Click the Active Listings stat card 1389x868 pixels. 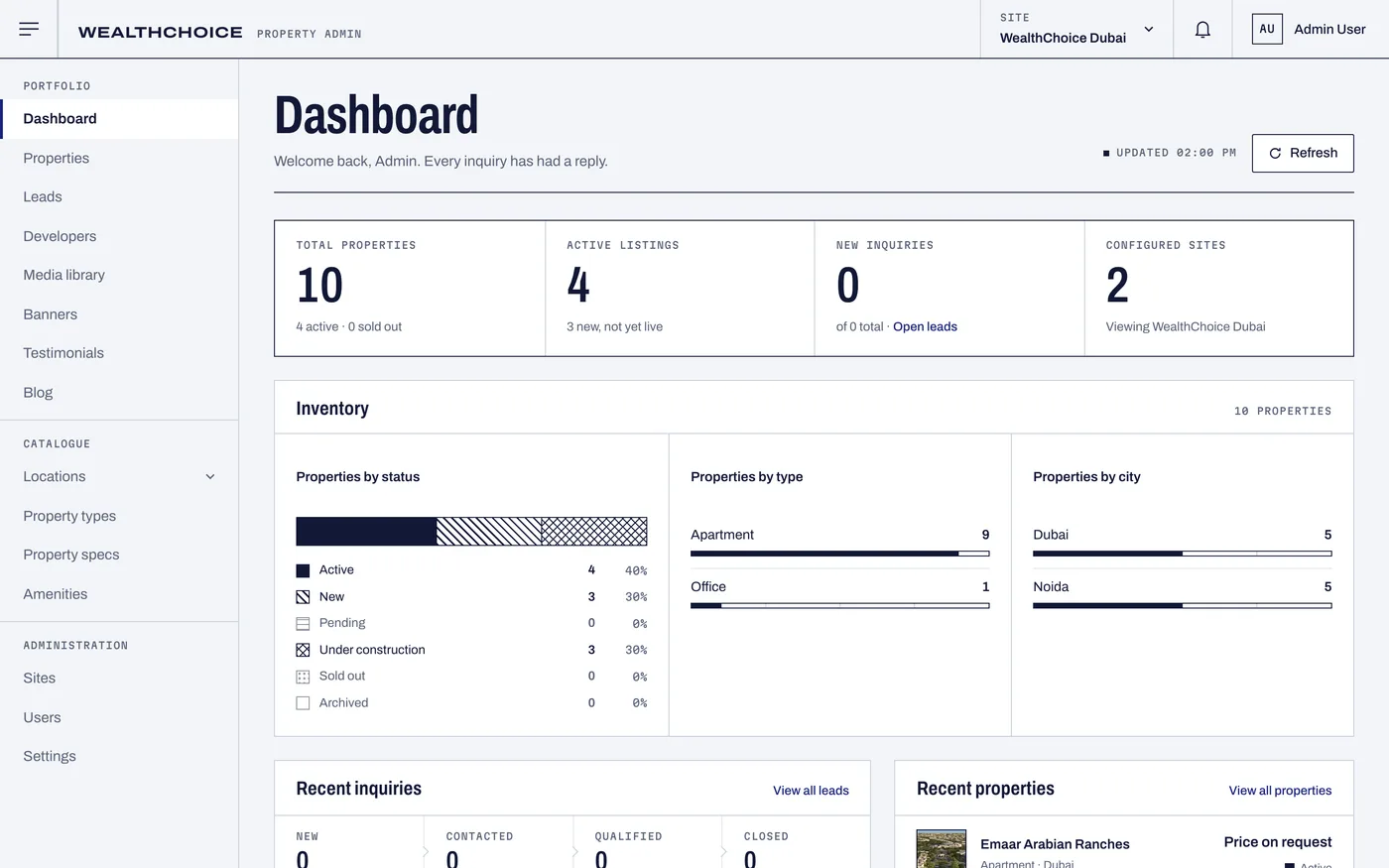click(x=680, y=288)
